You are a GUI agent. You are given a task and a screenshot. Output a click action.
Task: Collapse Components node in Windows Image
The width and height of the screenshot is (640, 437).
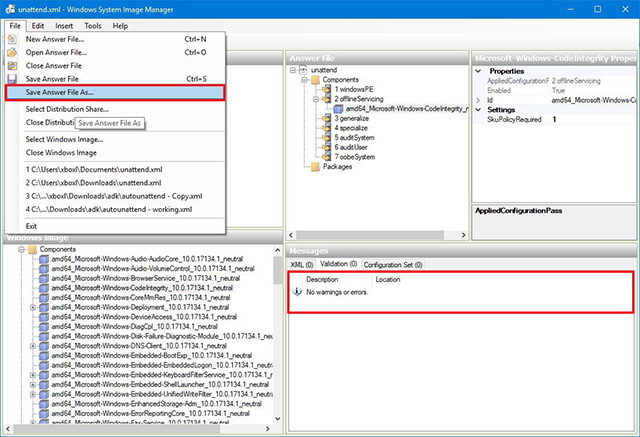[21, 249]
